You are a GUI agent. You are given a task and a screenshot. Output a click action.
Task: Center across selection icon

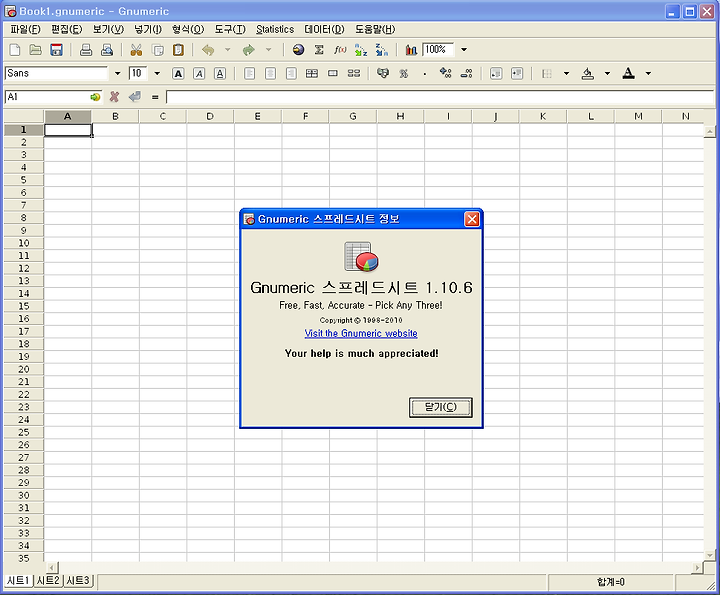312,73
